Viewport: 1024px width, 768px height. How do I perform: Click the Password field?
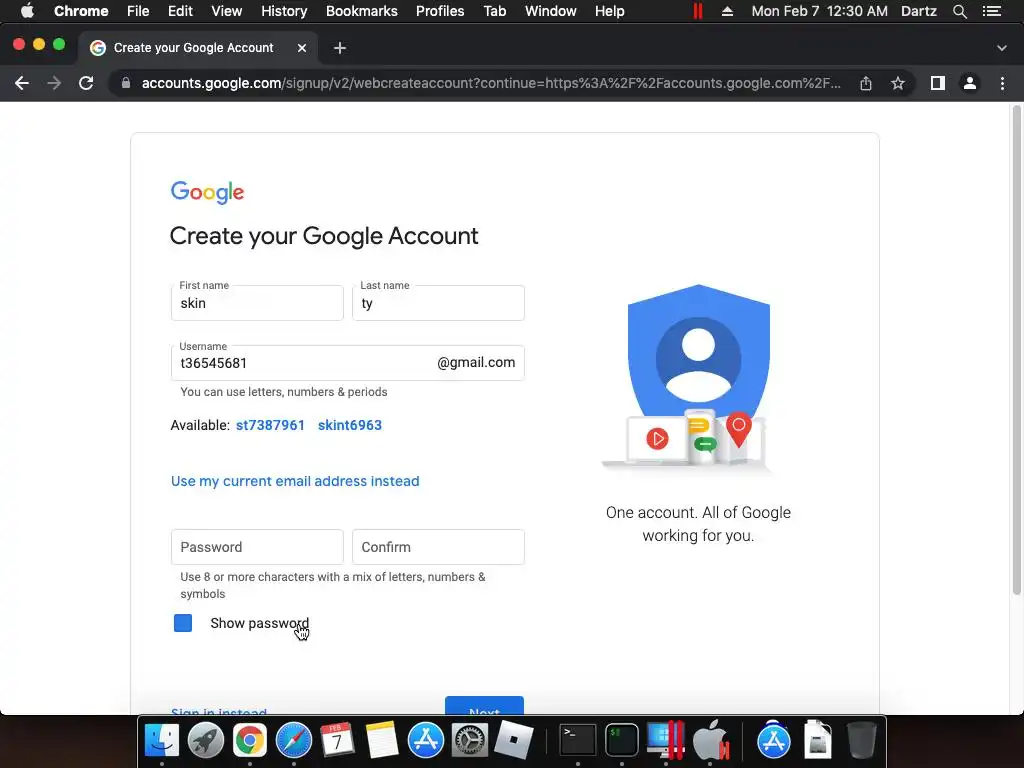[x=257, y=547]
